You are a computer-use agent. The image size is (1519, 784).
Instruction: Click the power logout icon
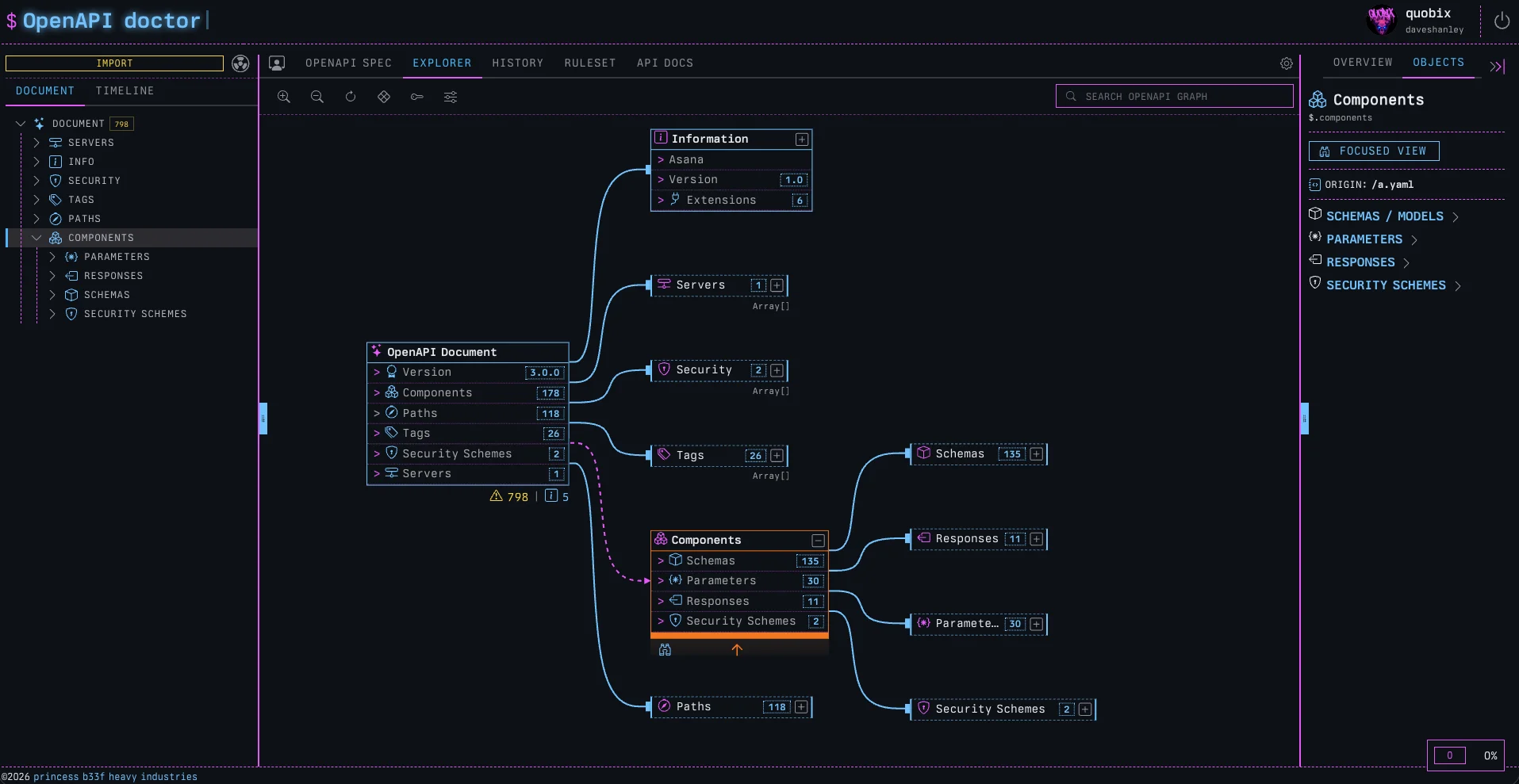point(1502,21)
